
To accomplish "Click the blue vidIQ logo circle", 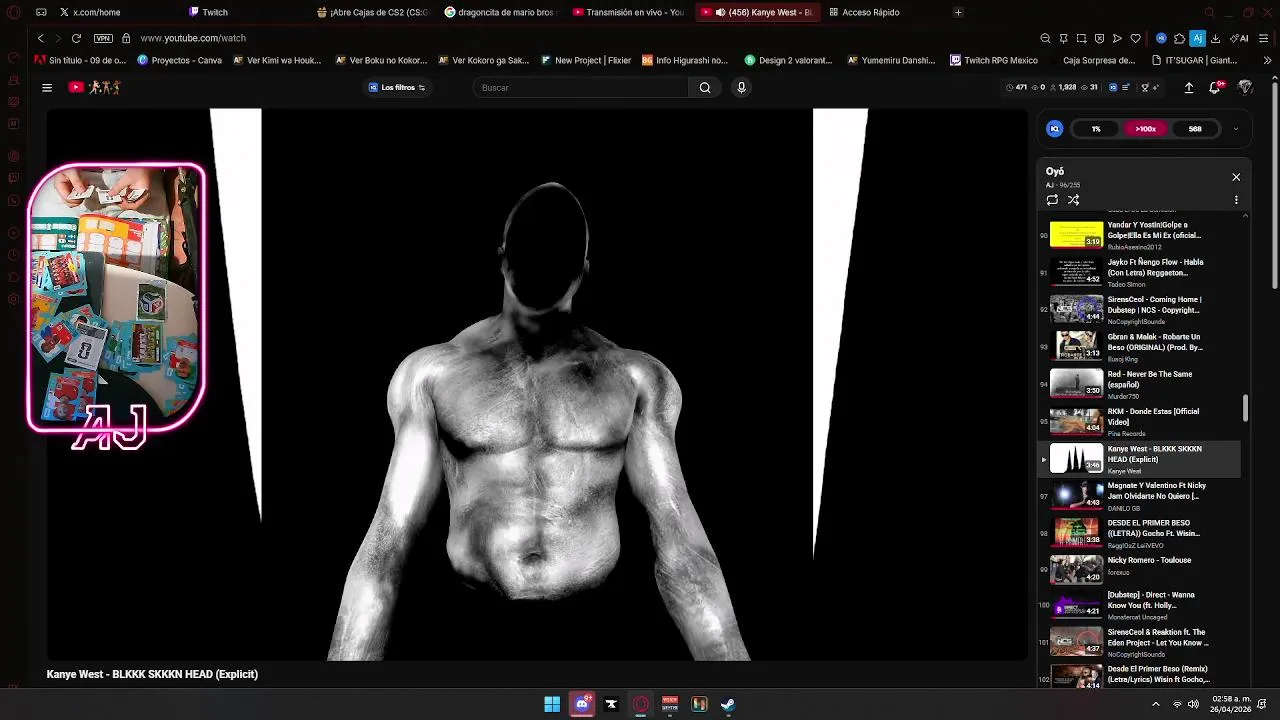I will pos(1054,129).
